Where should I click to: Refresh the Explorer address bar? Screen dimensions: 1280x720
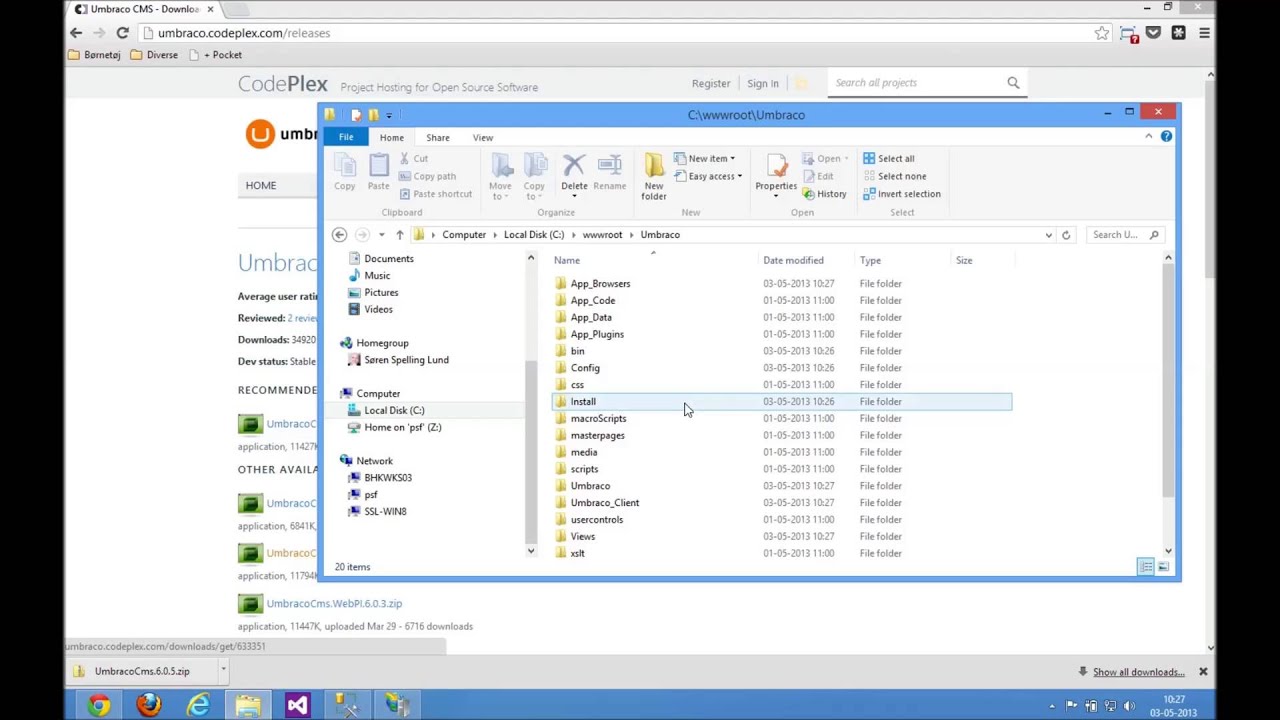pyautogui.click(x=1065, y=235)
